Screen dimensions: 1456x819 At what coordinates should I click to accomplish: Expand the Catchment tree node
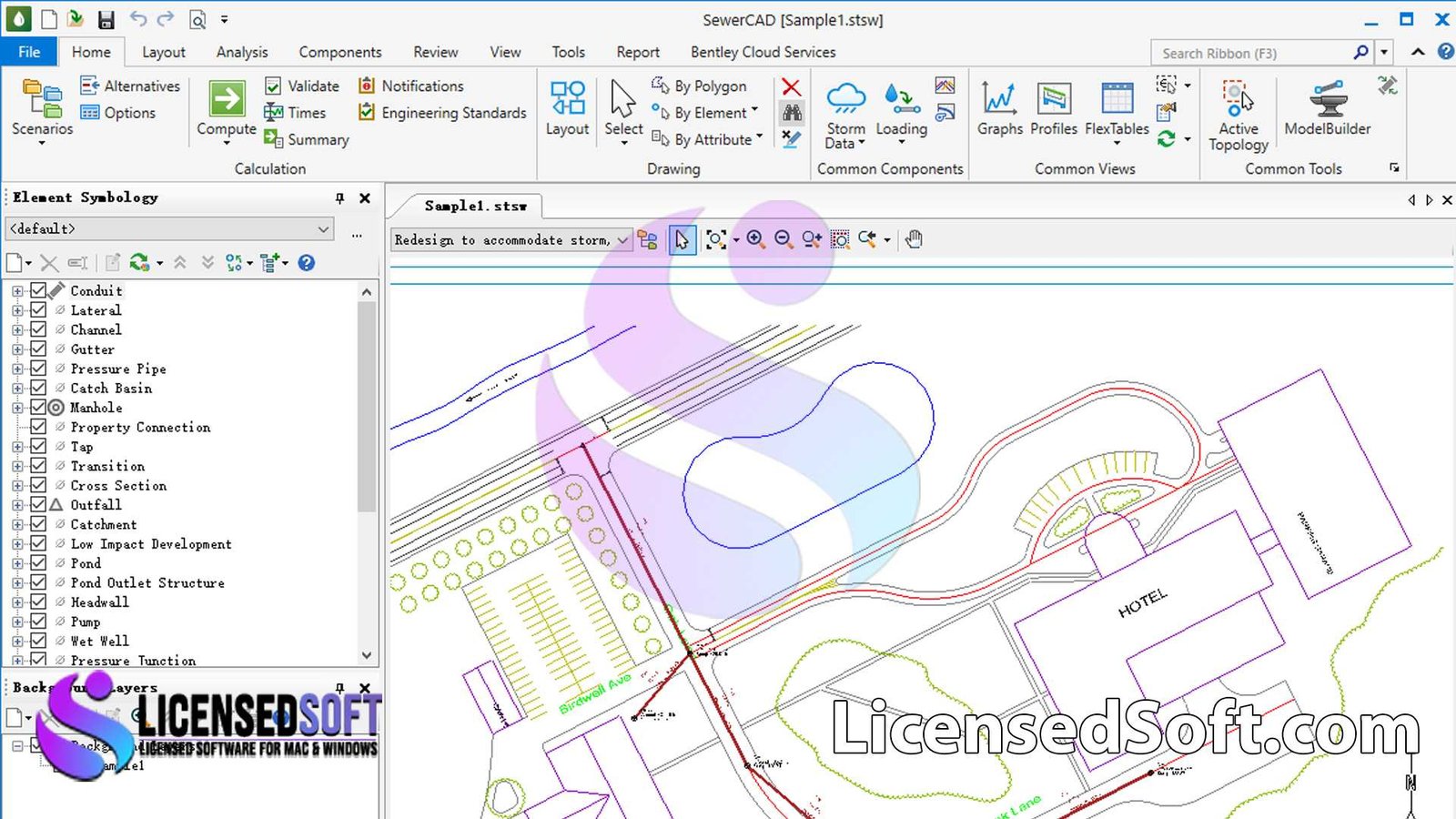(x=17, y=525)
